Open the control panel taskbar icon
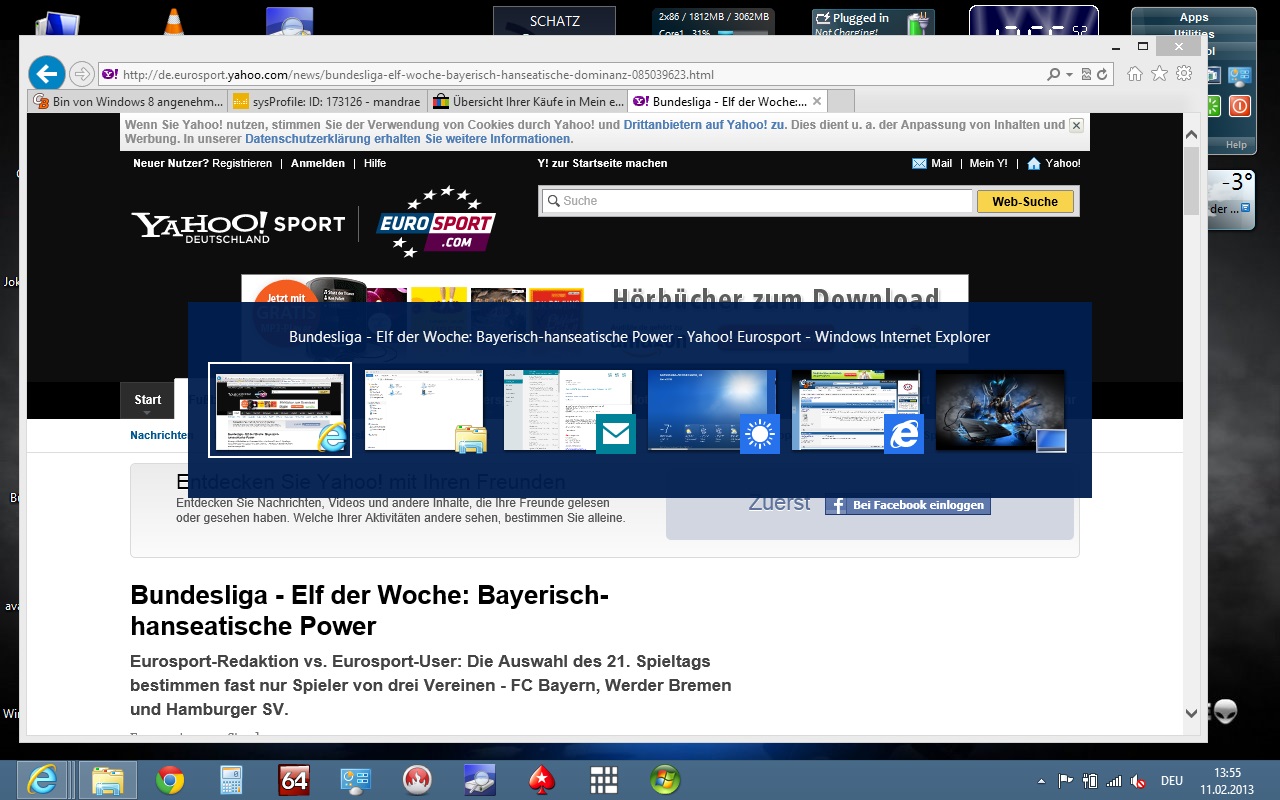 (356, 780)
